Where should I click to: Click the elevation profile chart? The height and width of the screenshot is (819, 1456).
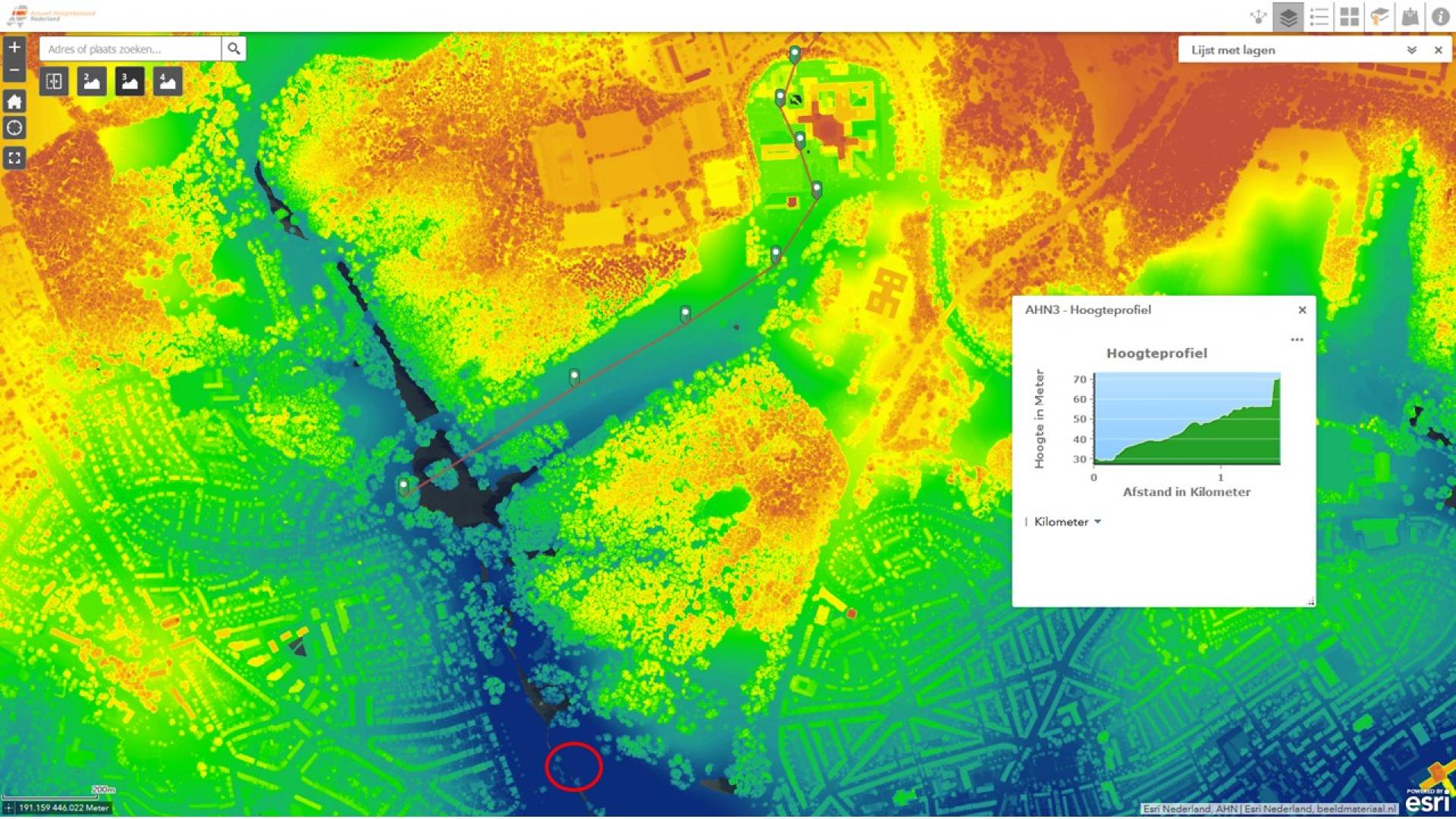coord(1187,419)
